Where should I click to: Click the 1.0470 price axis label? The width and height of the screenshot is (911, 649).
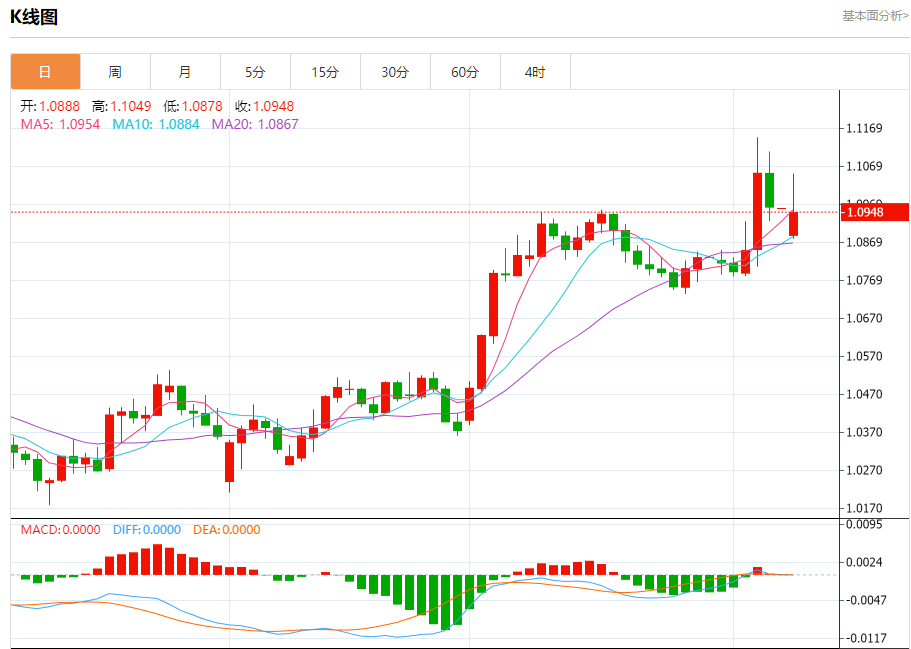pos(865,395)
